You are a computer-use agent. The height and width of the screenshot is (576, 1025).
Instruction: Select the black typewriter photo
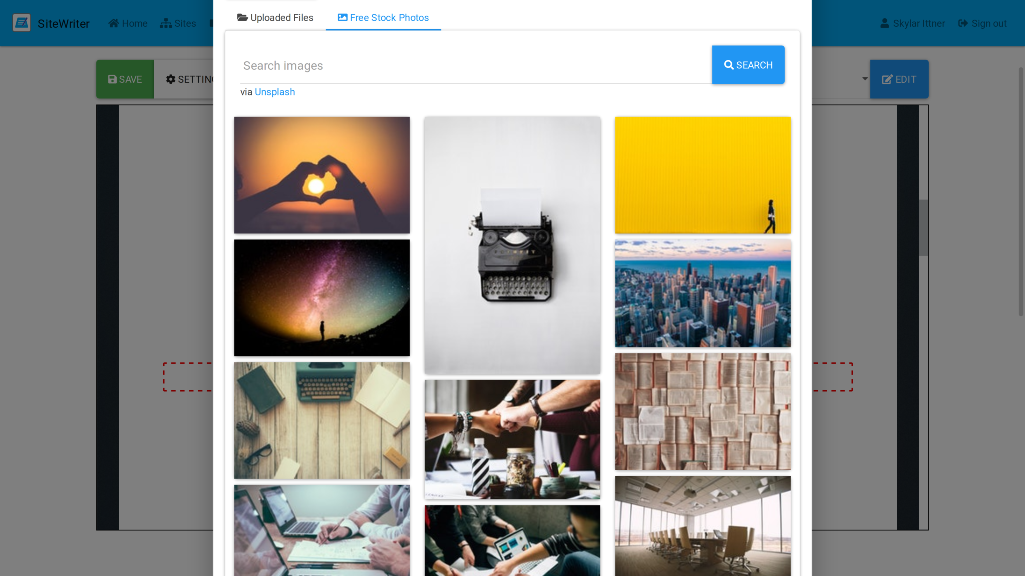512,245
